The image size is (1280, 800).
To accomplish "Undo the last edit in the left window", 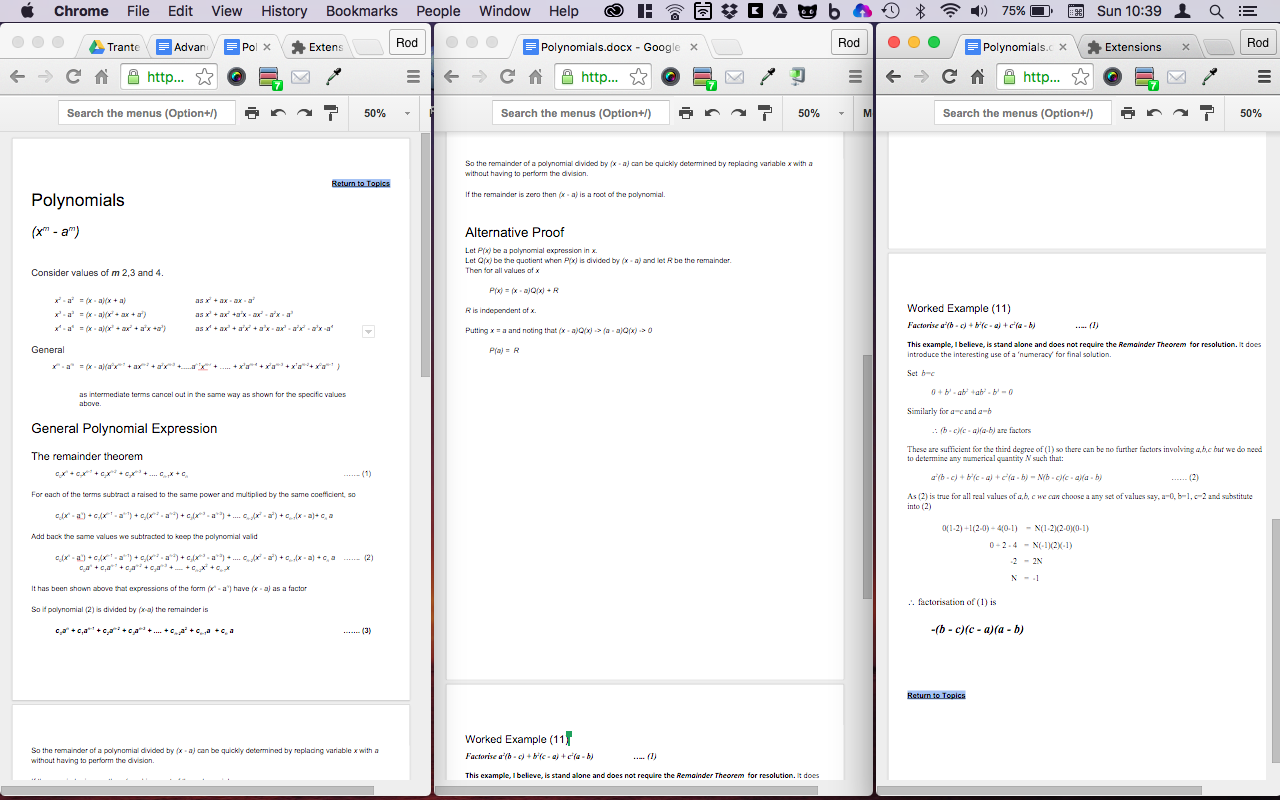I will coord(278,113).
